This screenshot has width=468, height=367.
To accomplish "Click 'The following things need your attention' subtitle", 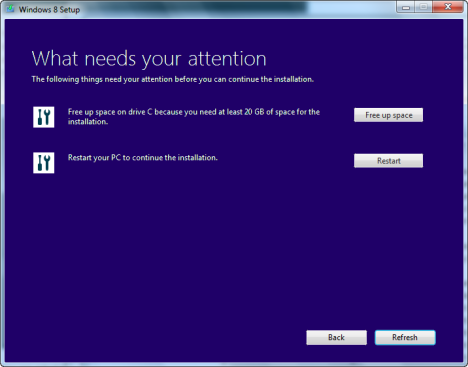I will click(173, 79).
